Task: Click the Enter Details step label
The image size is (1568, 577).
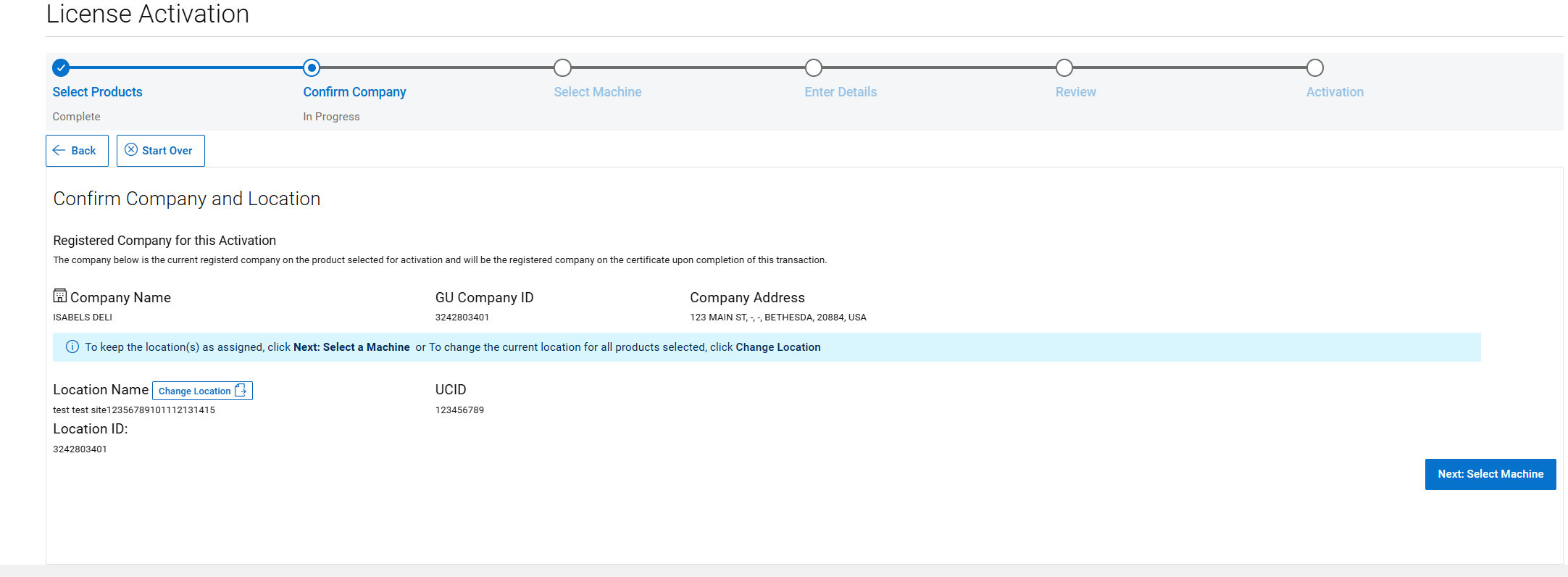Action: coord(841,92)
